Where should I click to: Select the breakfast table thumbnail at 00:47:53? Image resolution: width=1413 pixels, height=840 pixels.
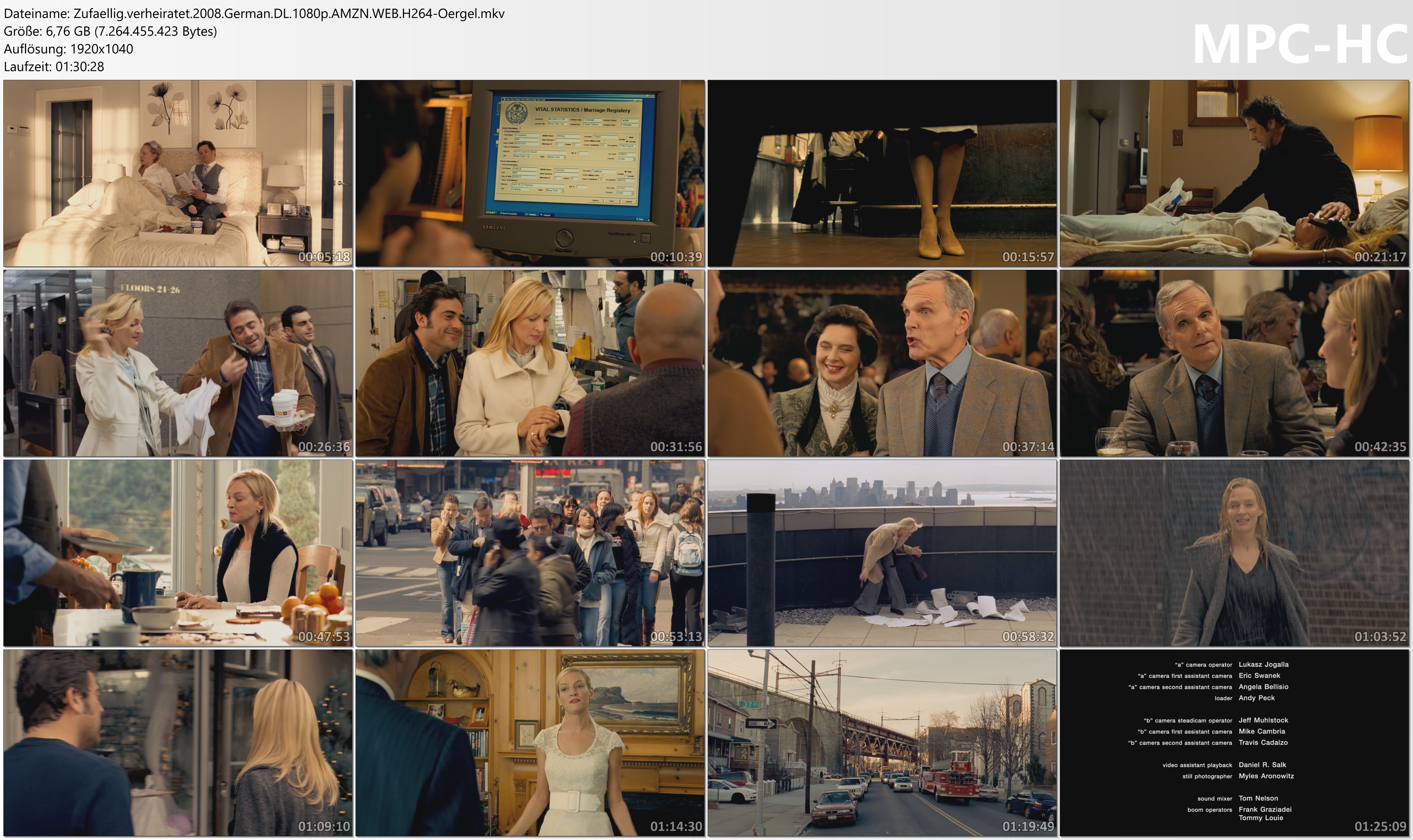tap(178, 553)
